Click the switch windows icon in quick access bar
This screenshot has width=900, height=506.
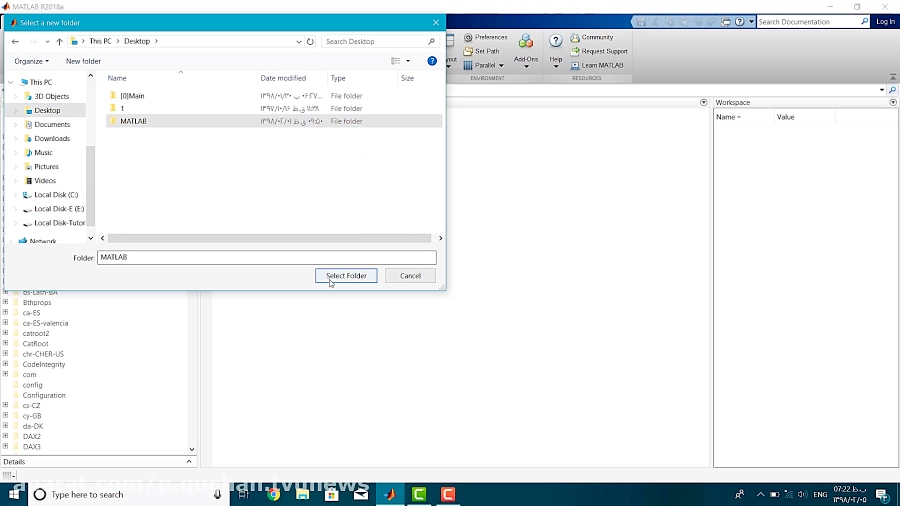(x=726, y=22)
